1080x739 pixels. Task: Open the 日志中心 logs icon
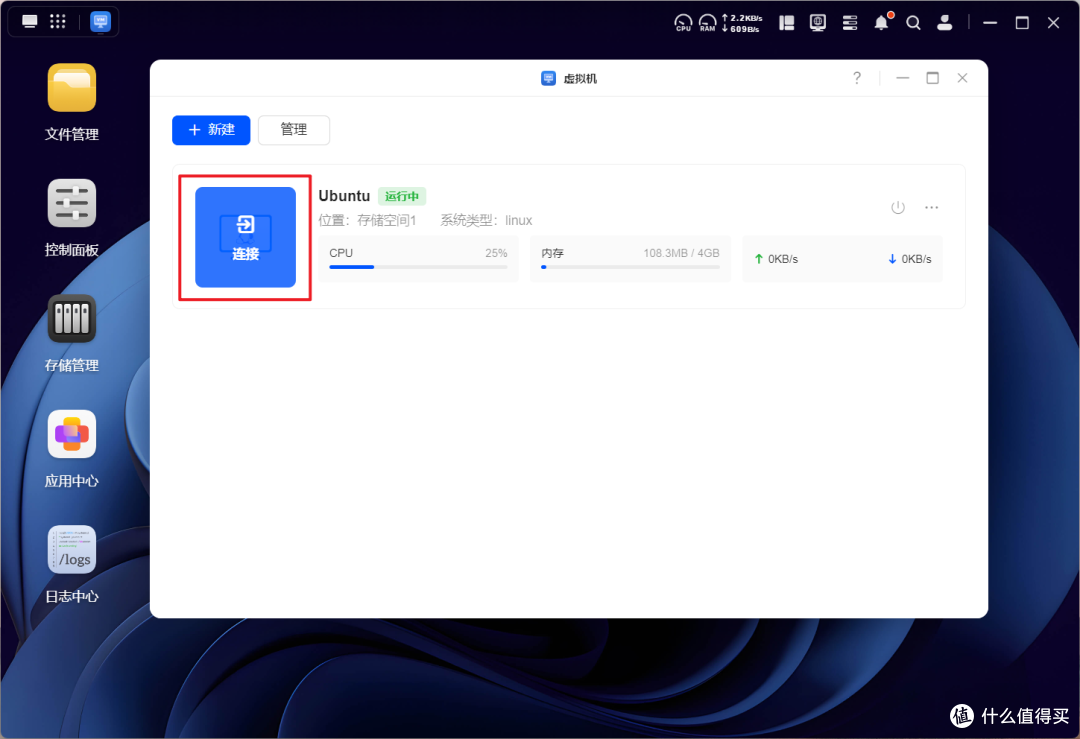(x=72, y=550)
